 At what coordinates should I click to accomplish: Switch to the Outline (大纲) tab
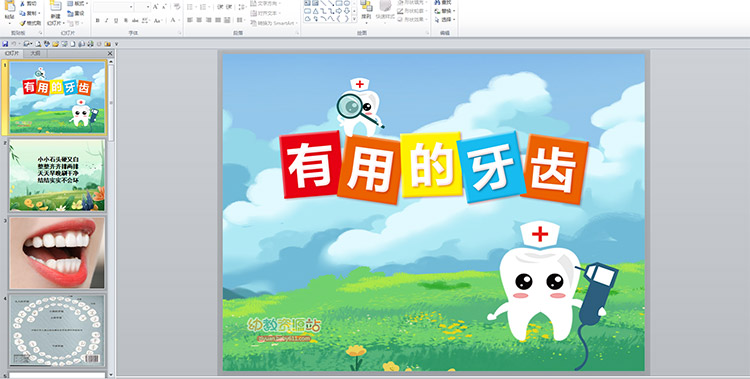[x=35, y=54]
